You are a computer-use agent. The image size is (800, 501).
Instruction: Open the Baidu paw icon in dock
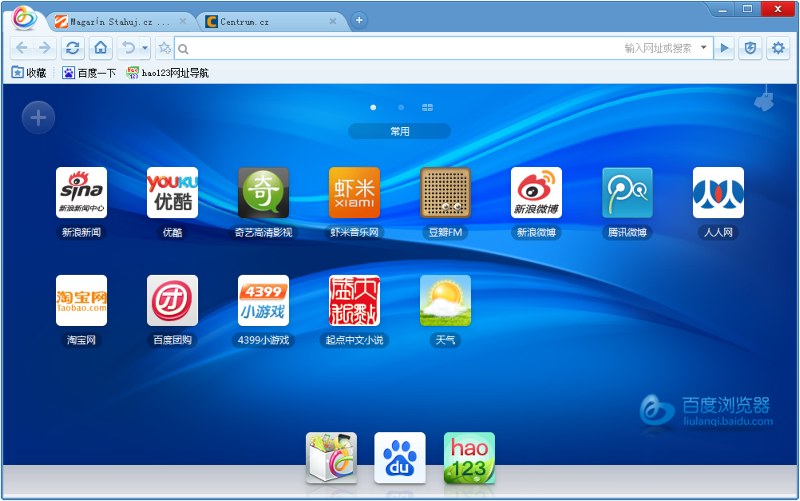click(400, 458)
